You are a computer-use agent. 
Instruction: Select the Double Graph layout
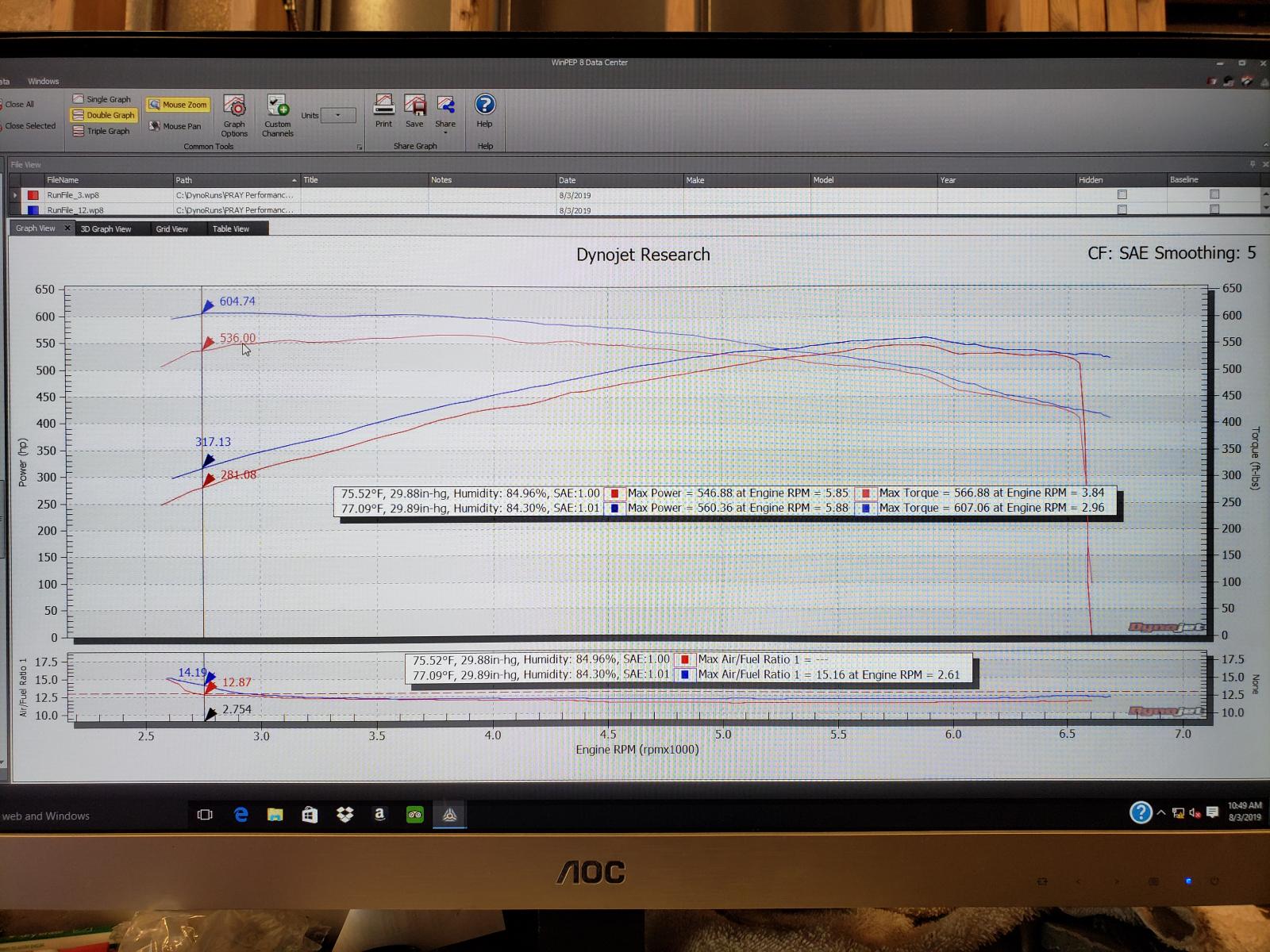(x=103, y=115)
